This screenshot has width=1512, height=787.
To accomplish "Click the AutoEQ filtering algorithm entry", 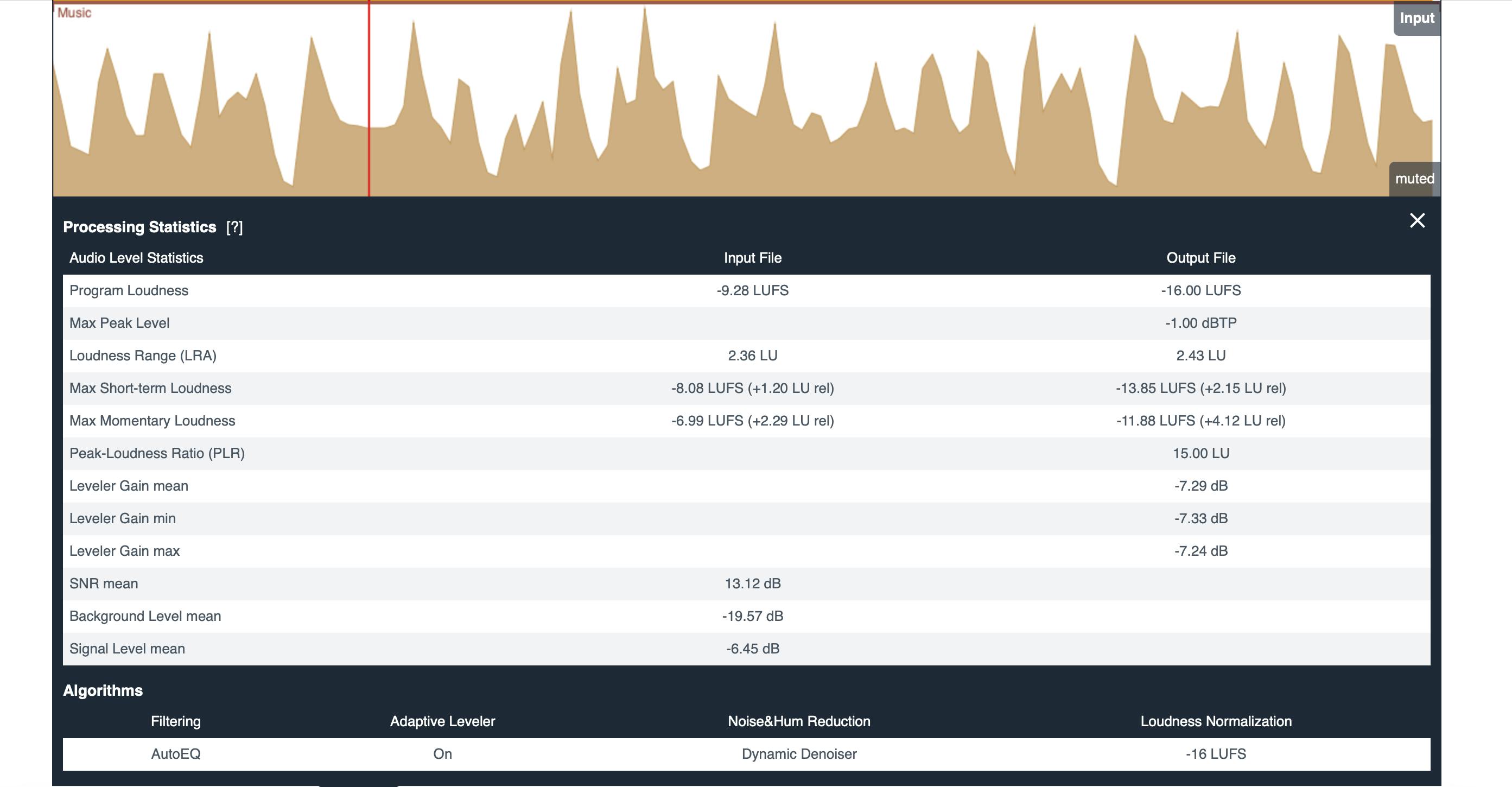I will [176, 754].
